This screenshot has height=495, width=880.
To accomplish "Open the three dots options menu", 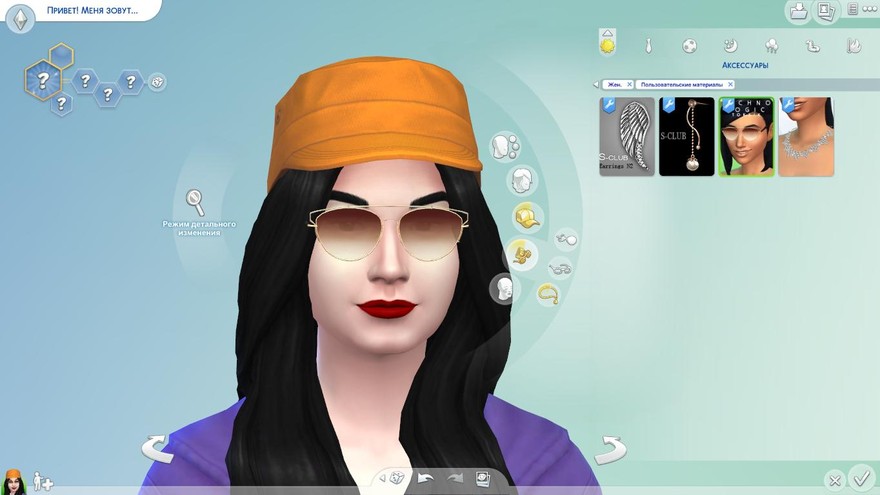I will [869, 9].
